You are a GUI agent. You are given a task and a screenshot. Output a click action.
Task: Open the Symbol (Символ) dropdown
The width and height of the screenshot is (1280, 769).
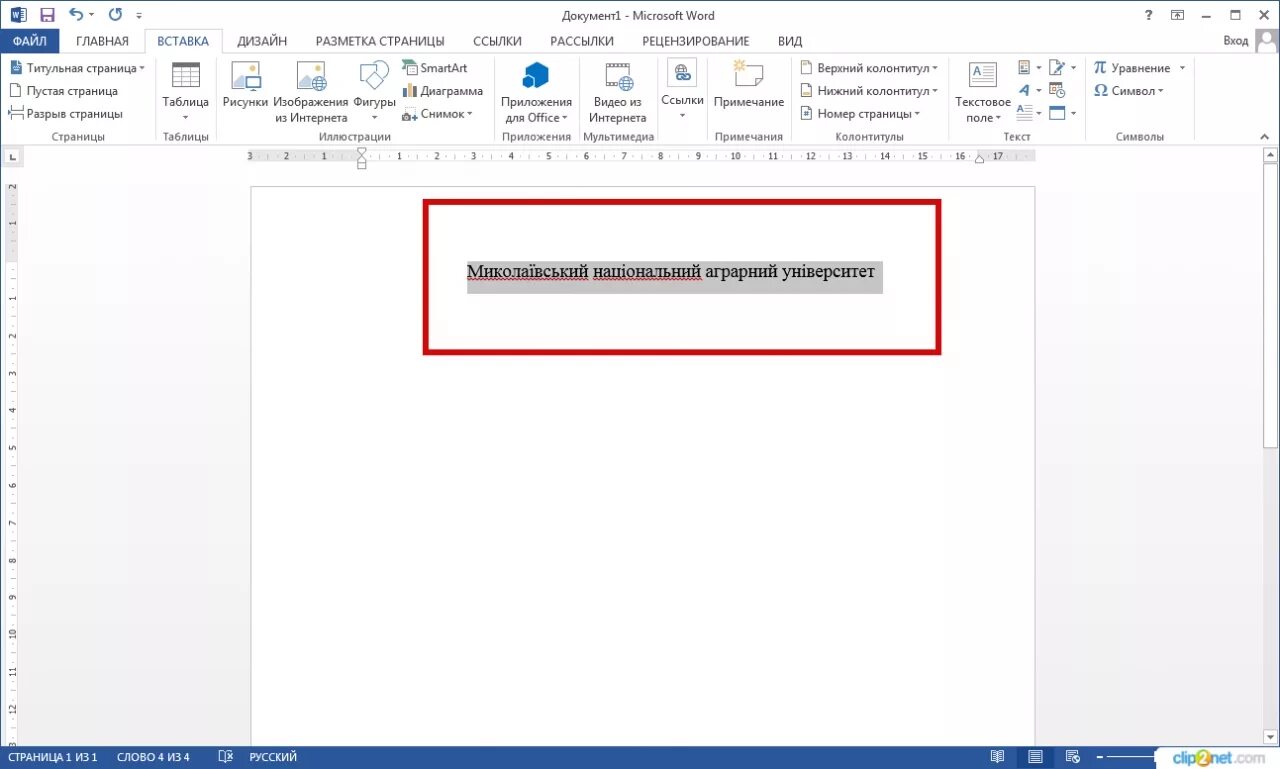(x=1129, y=91)
